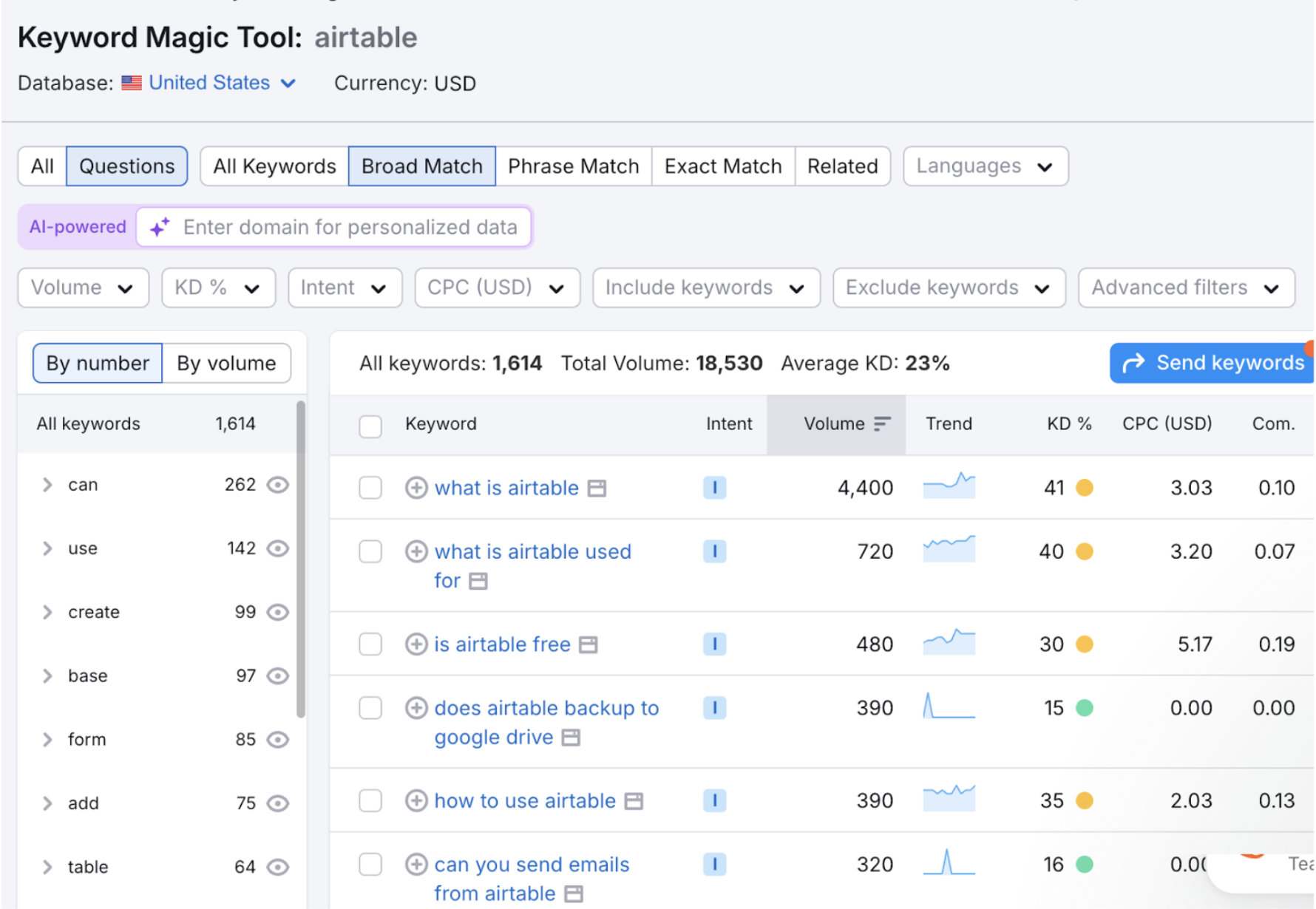Toggle eye visibility for 'form' group
Image resolution: width=1316 pixels, height=909 pixels.
point(278,740)
